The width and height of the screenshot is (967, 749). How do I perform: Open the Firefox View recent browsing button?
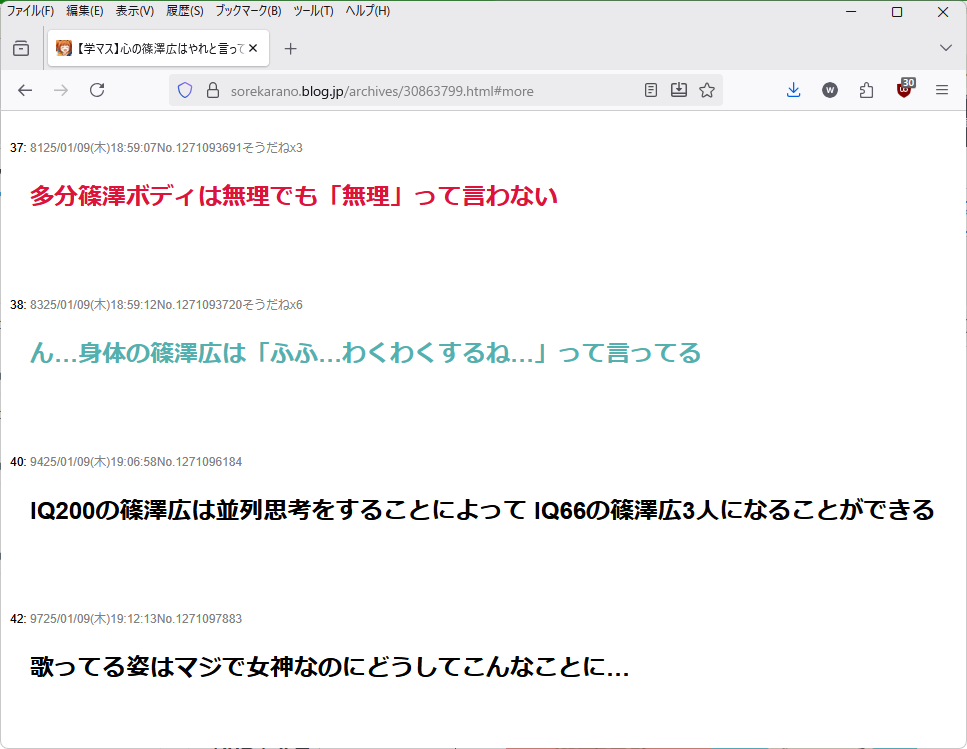pyautogui.click(x=21, y=48)
